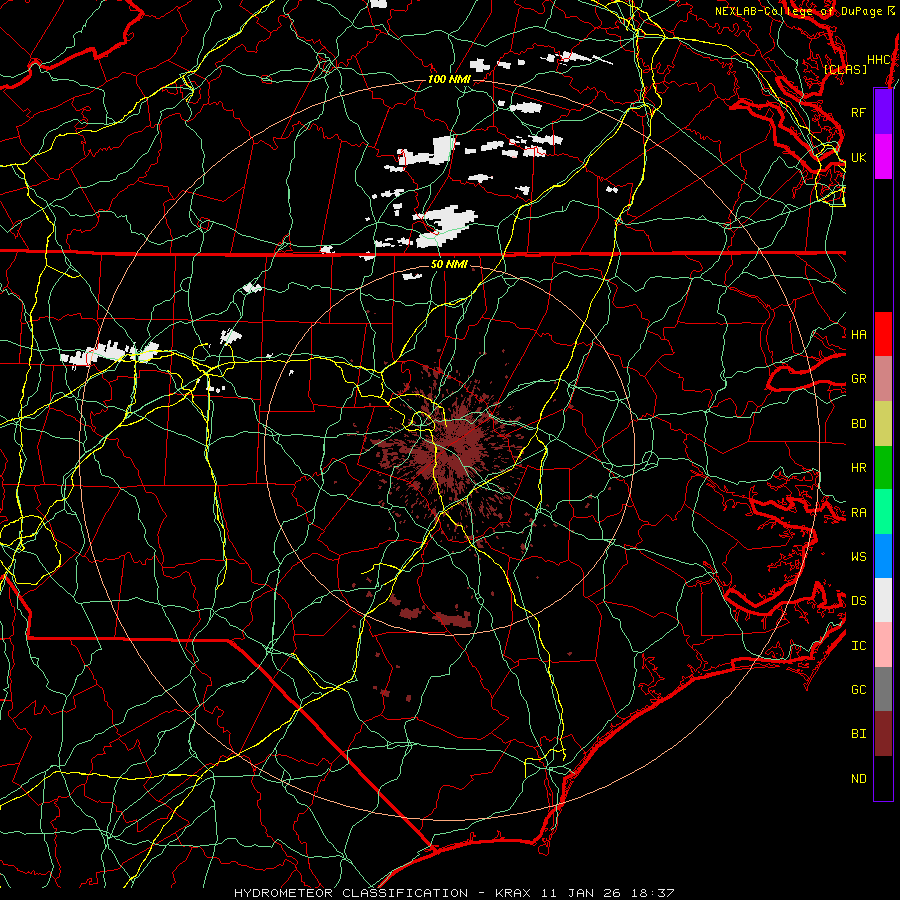Image resolution: width=900 pixels, height=900 pixels.
Task: Pick the mint green RA legend swatch
Action: [x=883, y=512]
